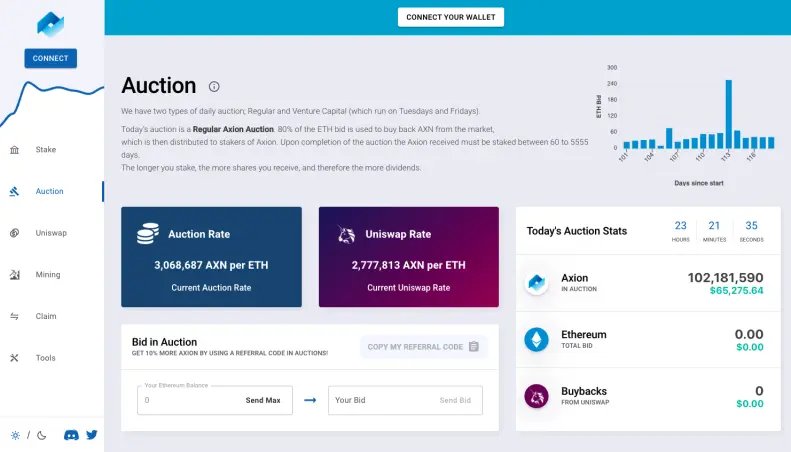Image resolution: width=791 pixels, height=452 pixels.
Task: Click the Claim arrows icon
Action: pos(14,316)
